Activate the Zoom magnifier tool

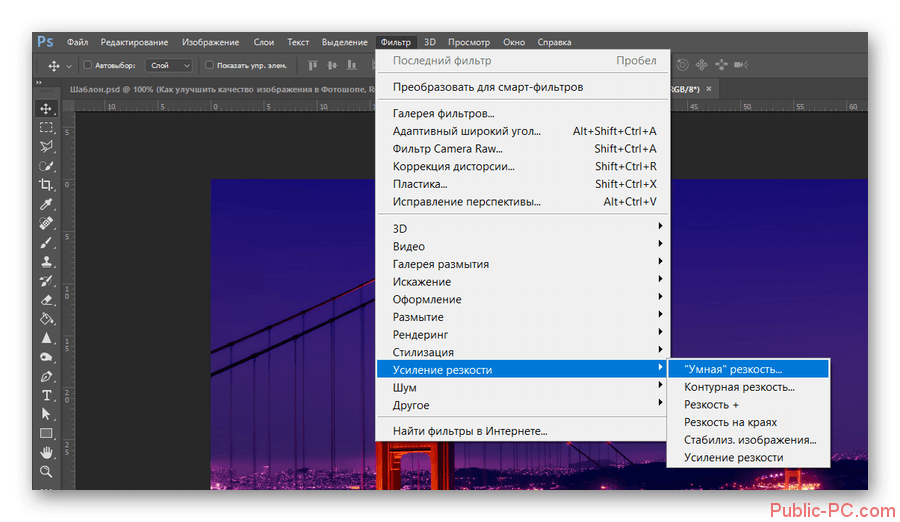pyautogui.click(x=46, y=471)
